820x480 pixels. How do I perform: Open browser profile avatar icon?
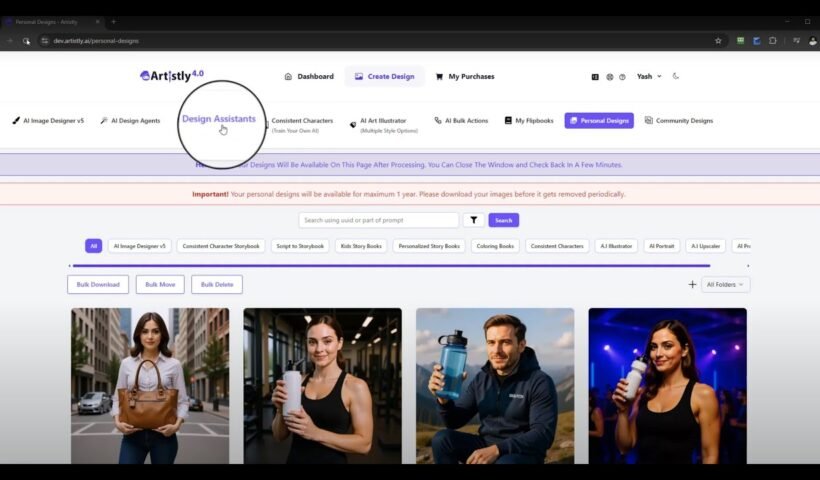[x=813, y=41]
